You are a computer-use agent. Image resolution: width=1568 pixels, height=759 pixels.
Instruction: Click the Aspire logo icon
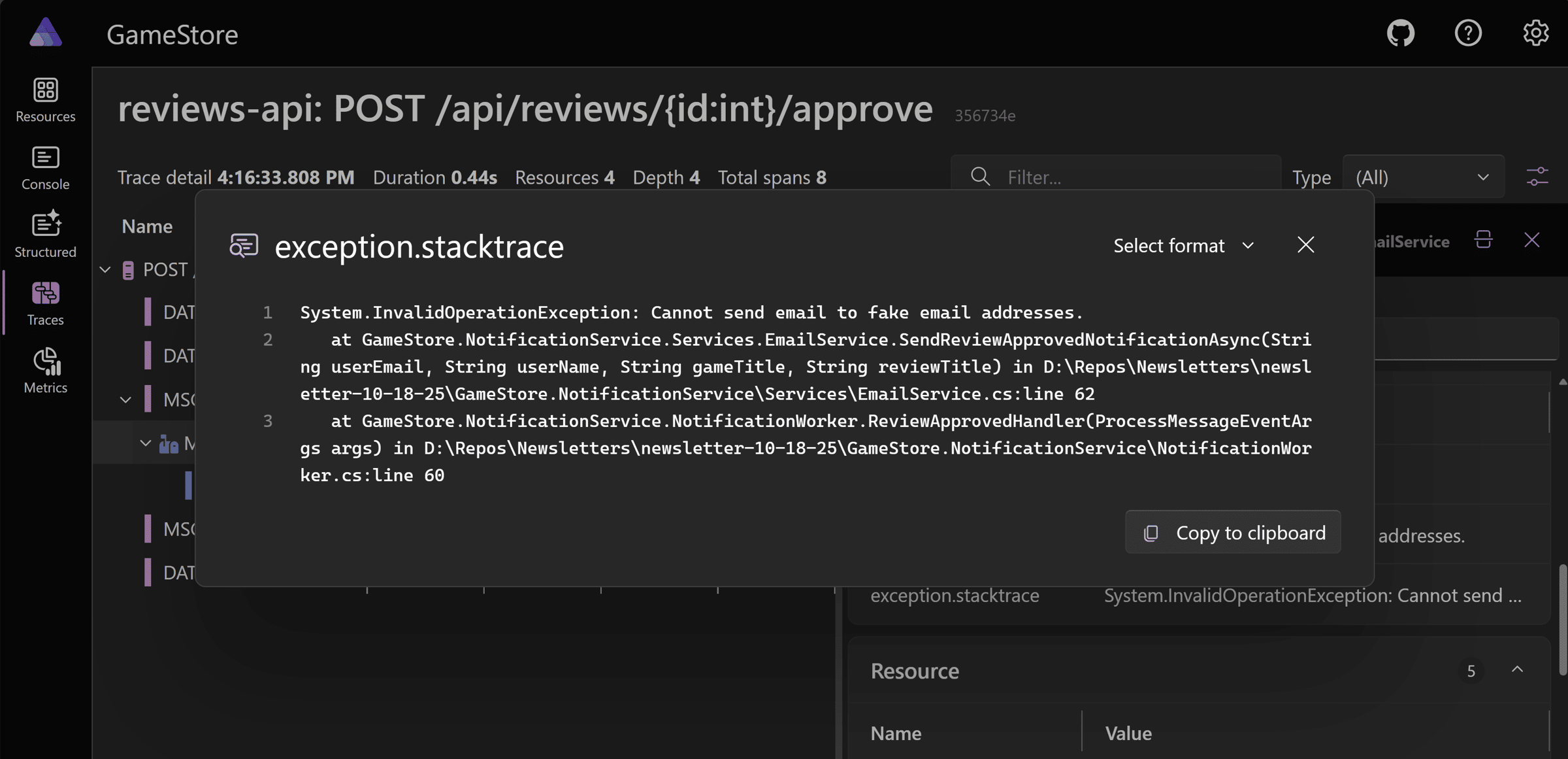point(46,33)
